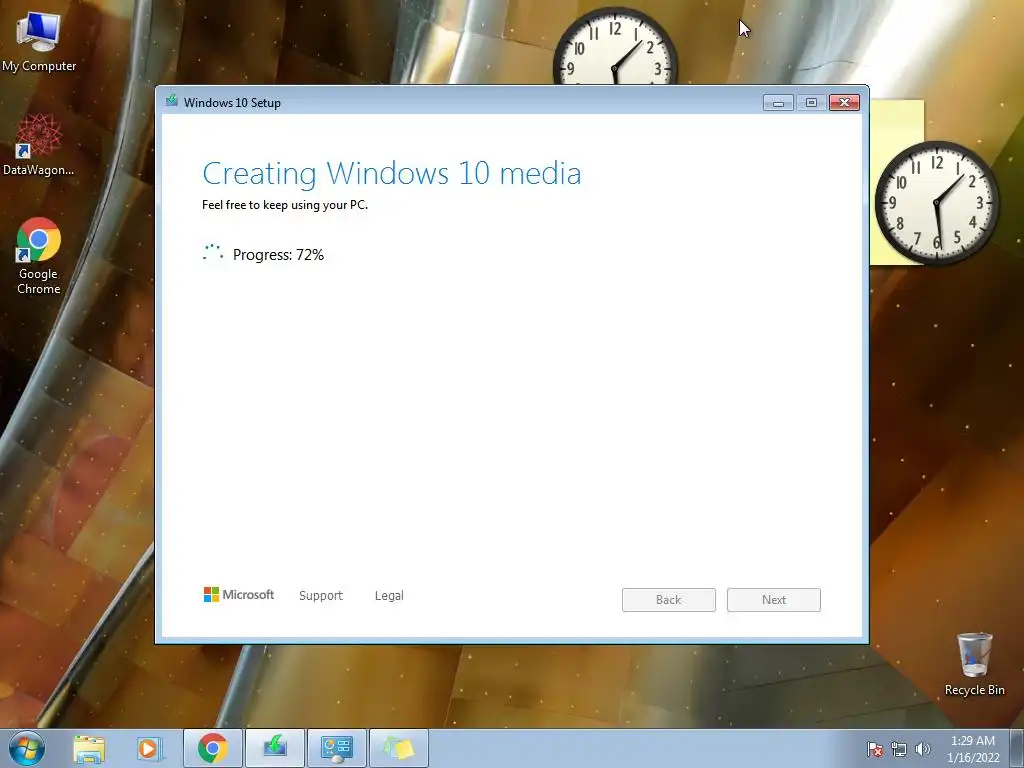Click the Windows Start orb
This screenshot has height=768, width=1024.
point(26,748)
